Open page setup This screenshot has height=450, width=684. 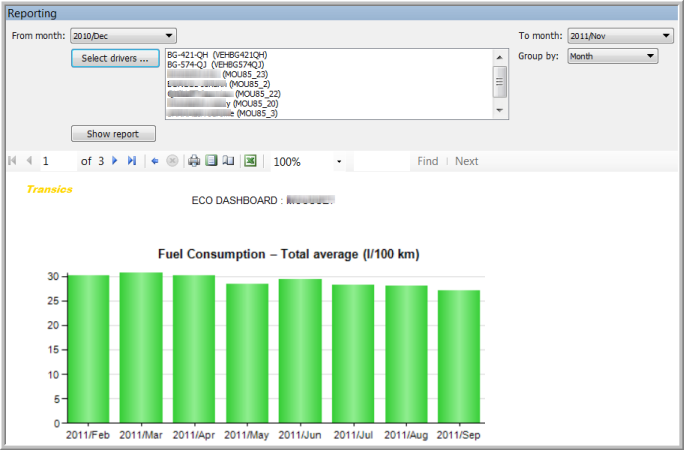pyautogui.click(x=228, y=161)
